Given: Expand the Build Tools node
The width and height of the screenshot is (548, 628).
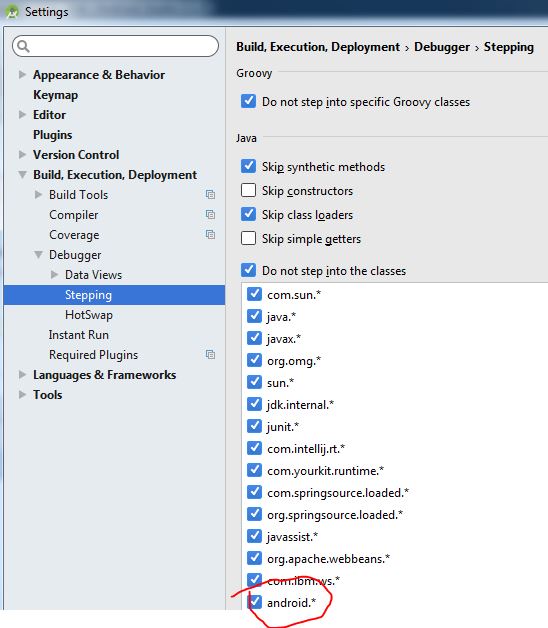Looking at the screenshot, I should tap(38, 195).
